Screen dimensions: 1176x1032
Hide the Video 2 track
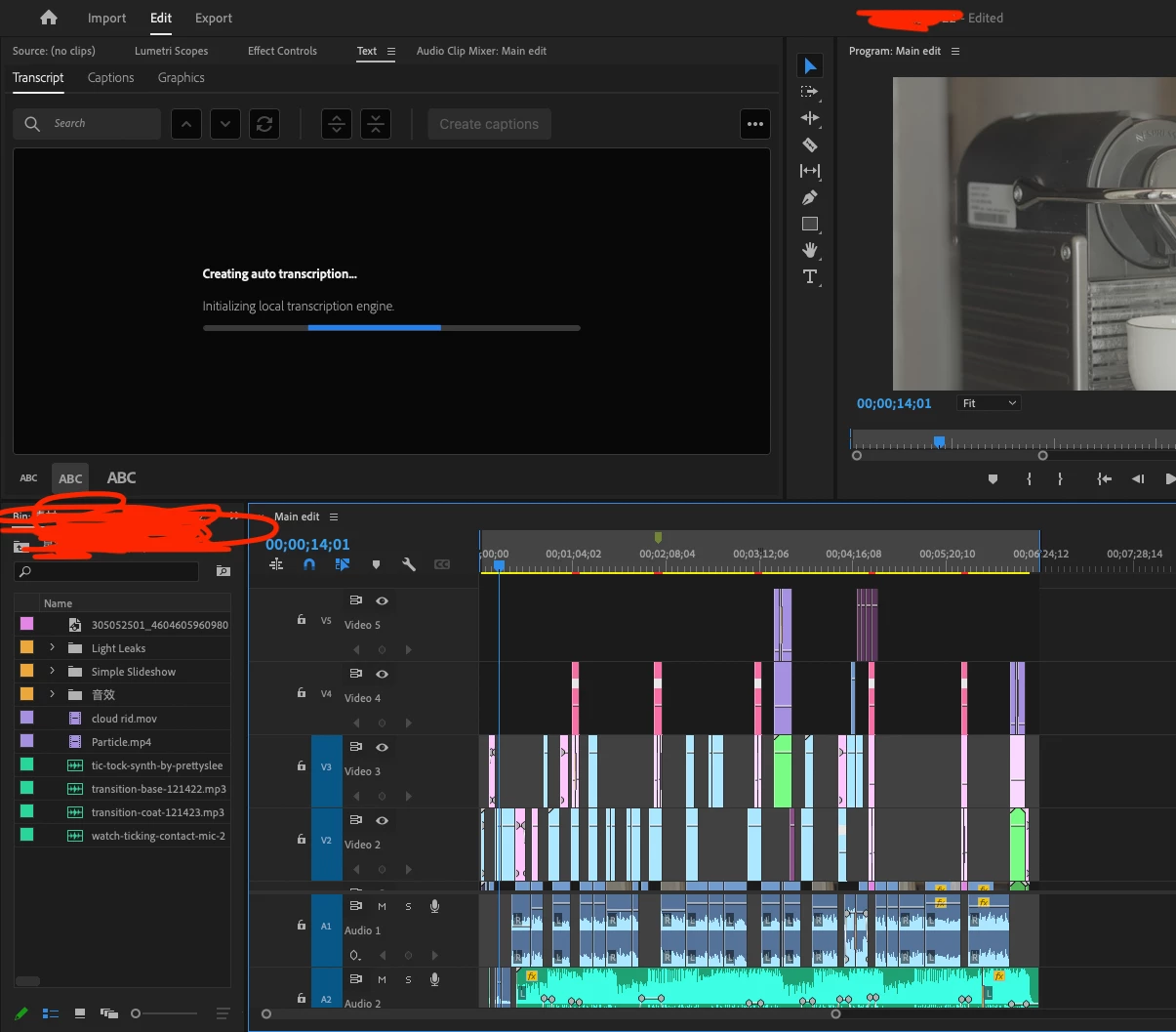pos(382,820)
